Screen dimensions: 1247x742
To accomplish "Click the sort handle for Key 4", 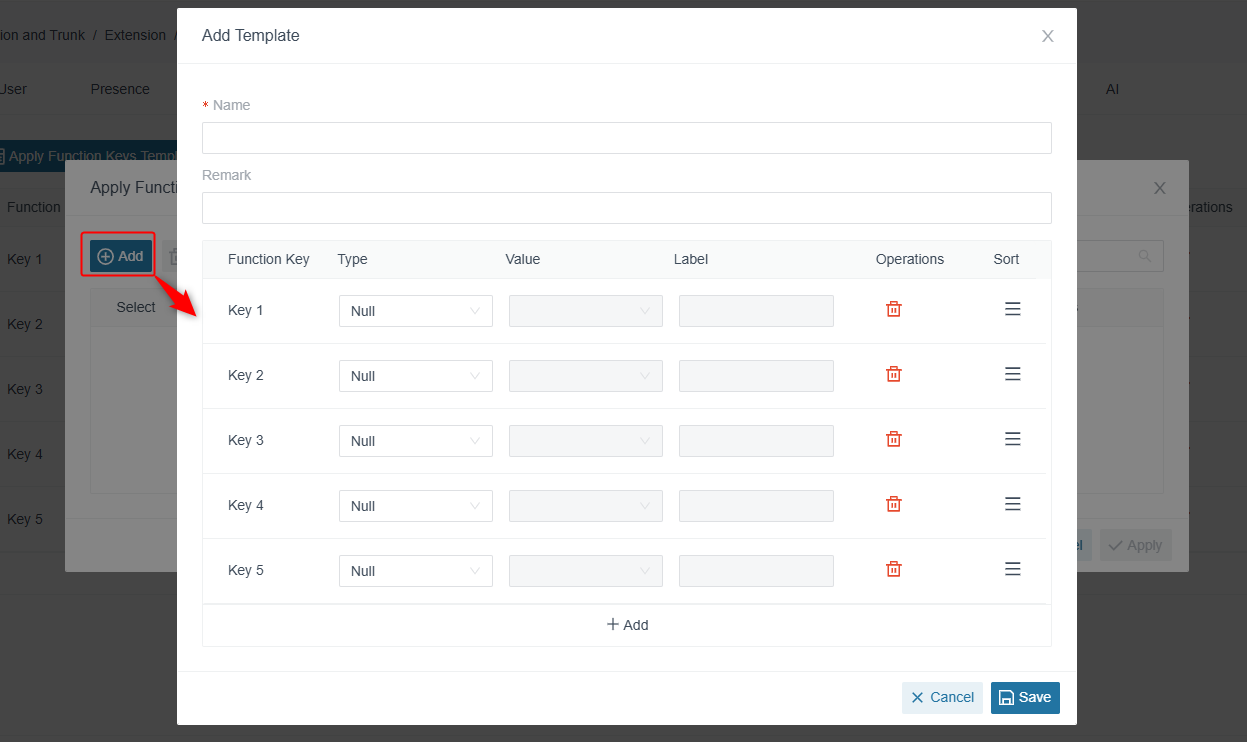I will pyautogui.click(x=1012, y=504).
